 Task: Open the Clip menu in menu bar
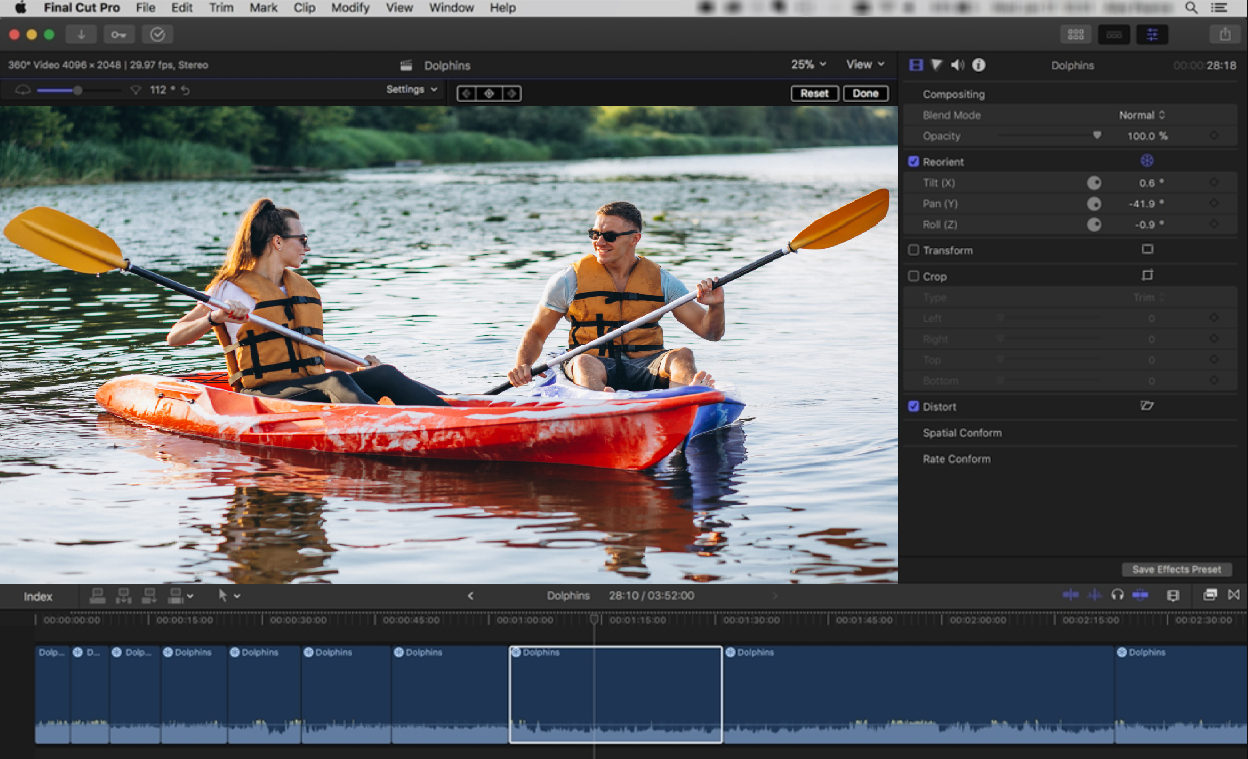304,8
